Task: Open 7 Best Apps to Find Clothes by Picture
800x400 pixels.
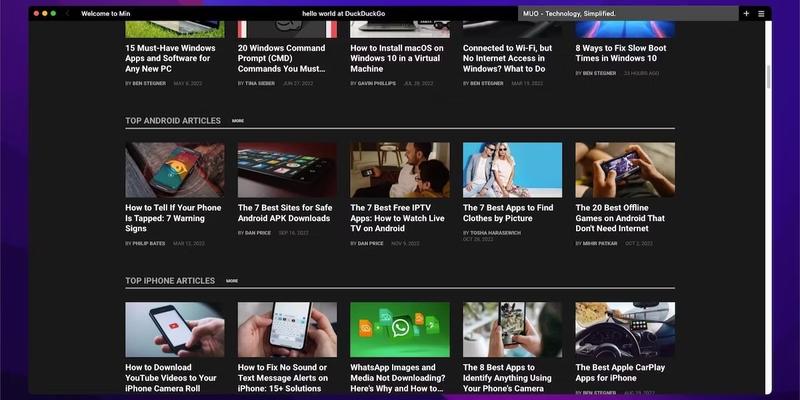Action: click(508, 213)
